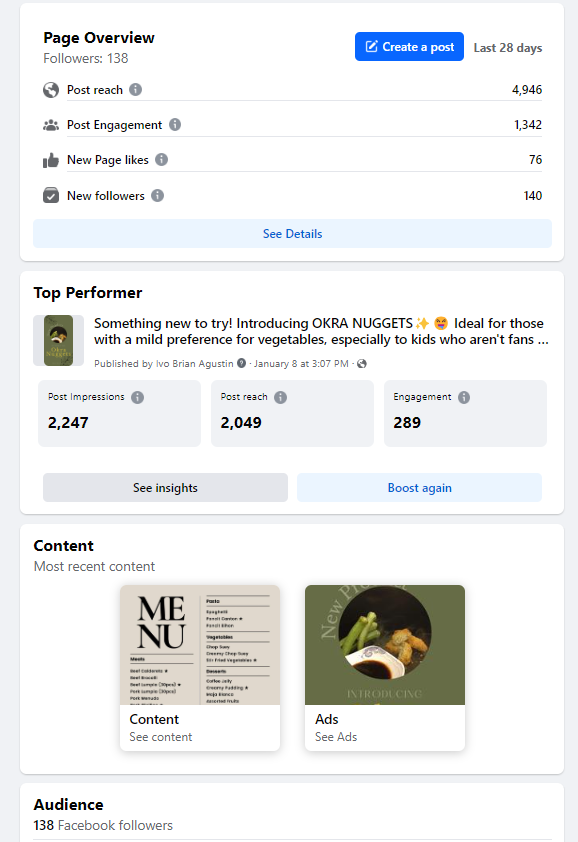Click the info icon next to Post Engagement
The height and width of the screenshot is (842, 578).
175,125
